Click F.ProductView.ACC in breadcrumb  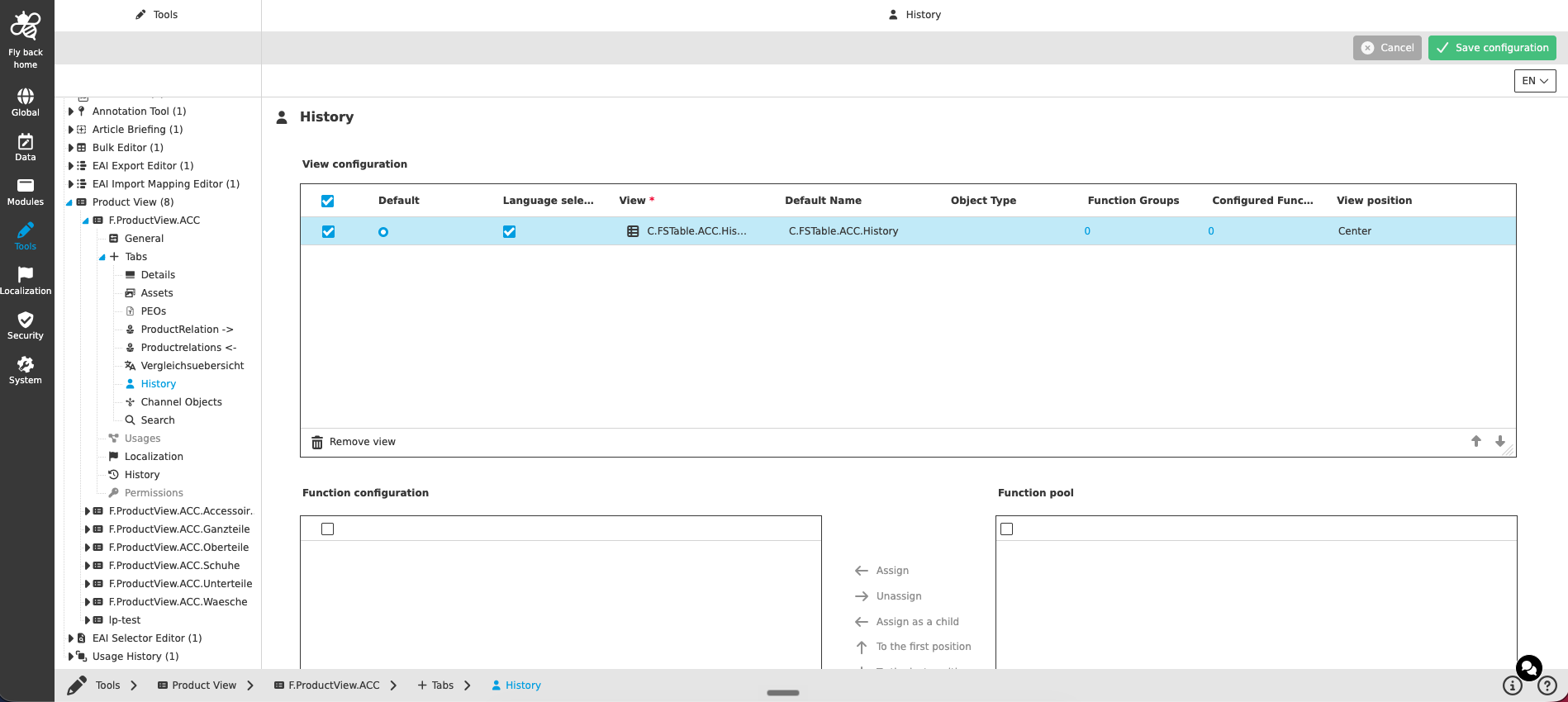coord(327,685)
